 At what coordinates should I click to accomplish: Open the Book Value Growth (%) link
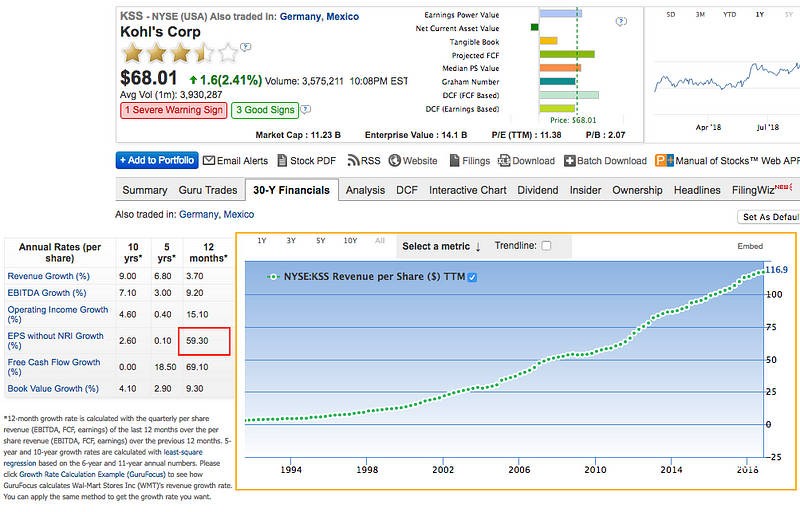pos(53,389)
